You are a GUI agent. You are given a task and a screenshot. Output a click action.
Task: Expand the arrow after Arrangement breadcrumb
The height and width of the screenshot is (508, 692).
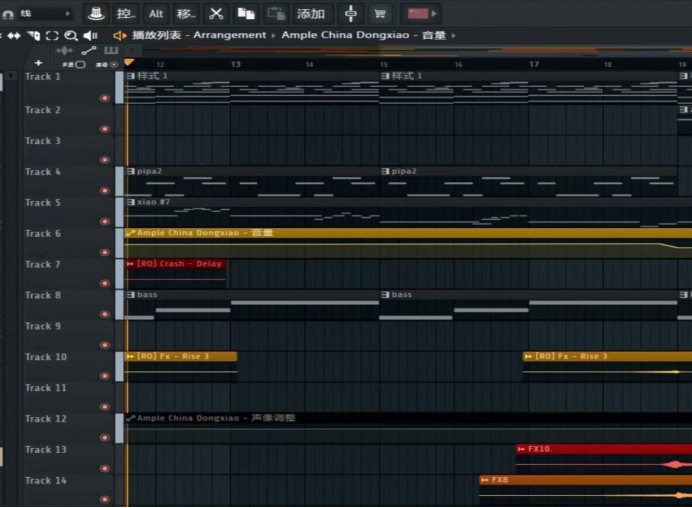(273, 36)
